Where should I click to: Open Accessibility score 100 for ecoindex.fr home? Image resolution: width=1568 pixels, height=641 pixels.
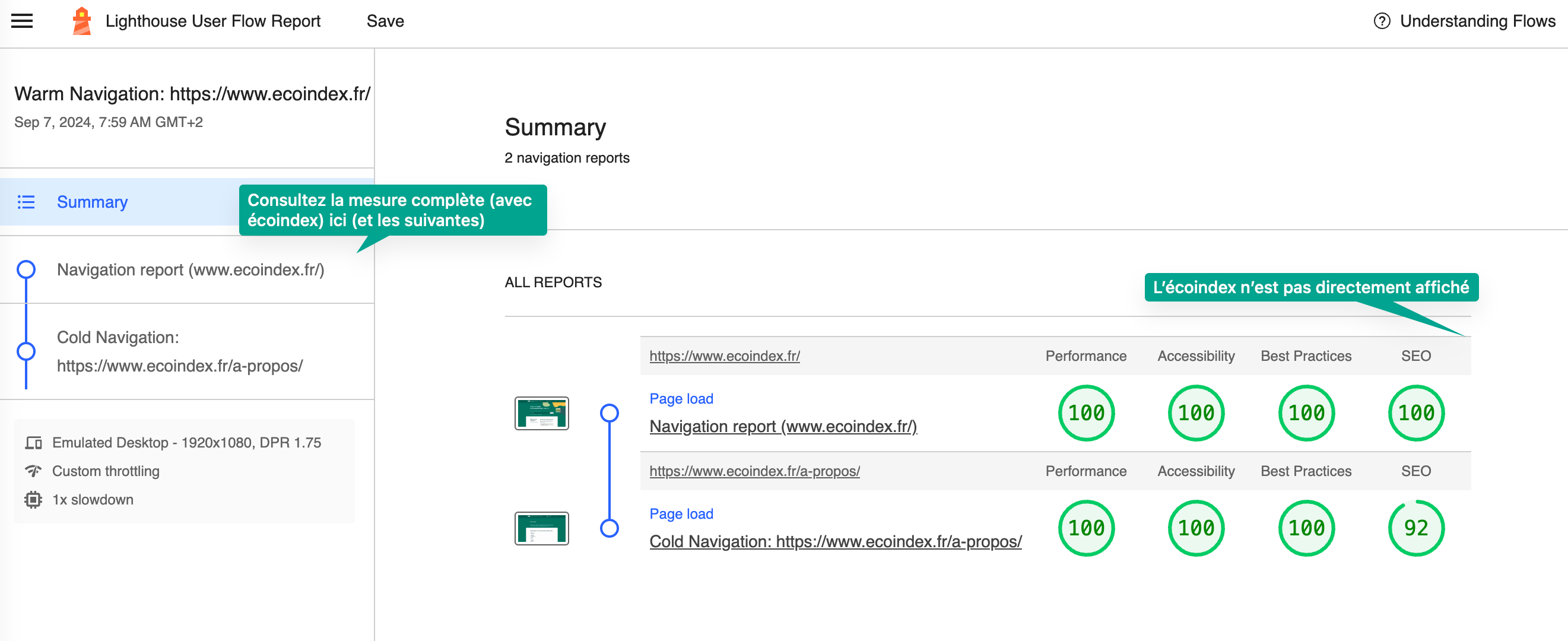[x=1196, y=413]
